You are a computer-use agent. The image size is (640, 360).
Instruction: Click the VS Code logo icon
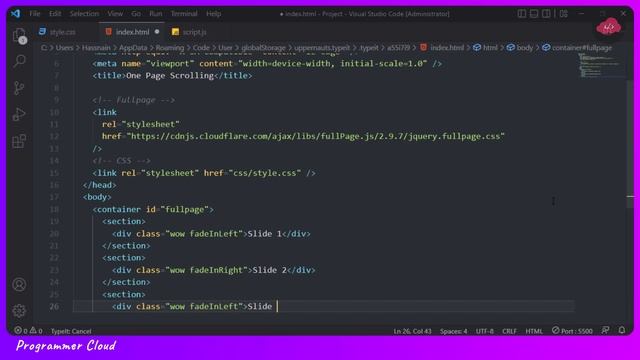click(x=16, y=13)
